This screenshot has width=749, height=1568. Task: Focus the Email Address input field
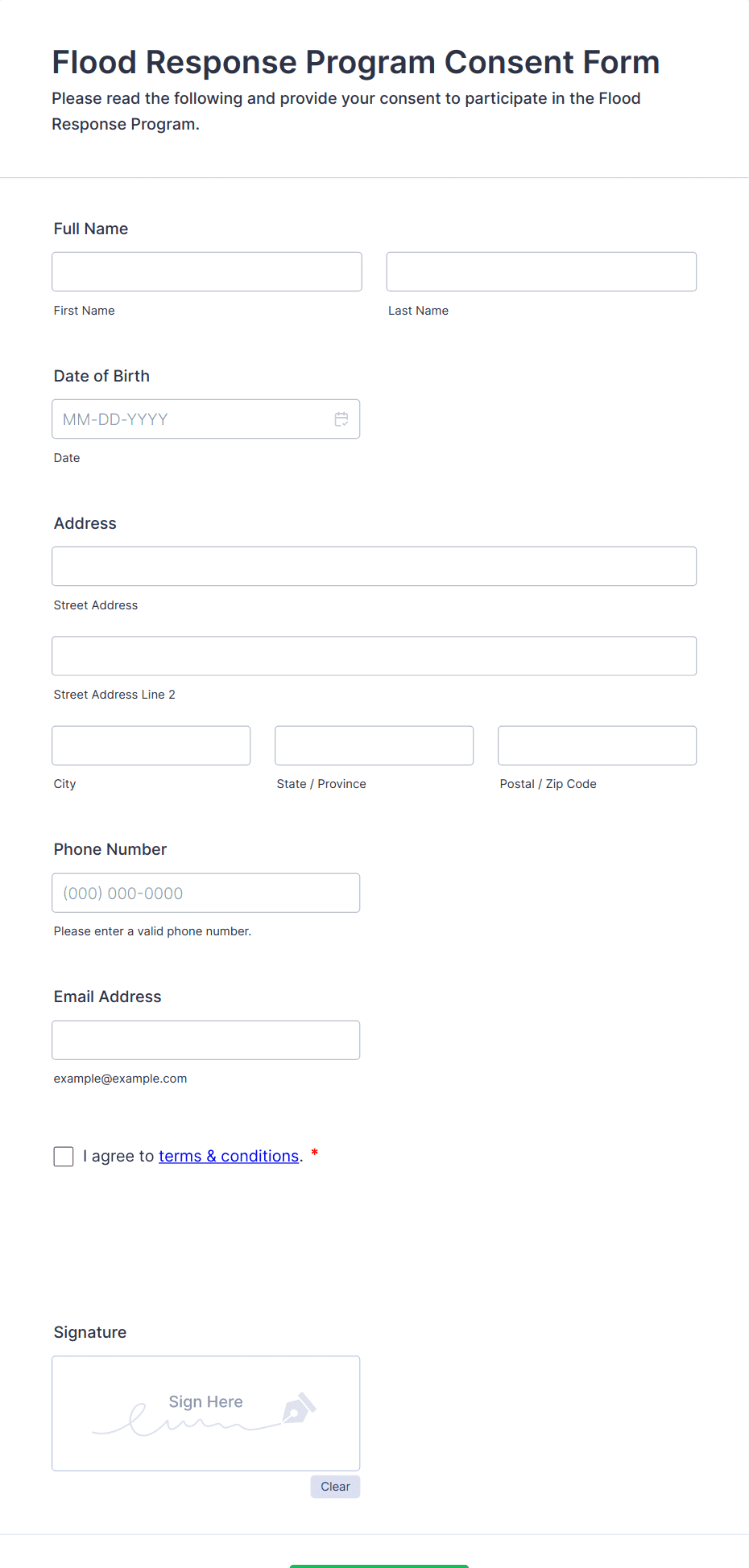pyautogui.click(x=206, y=1040)
